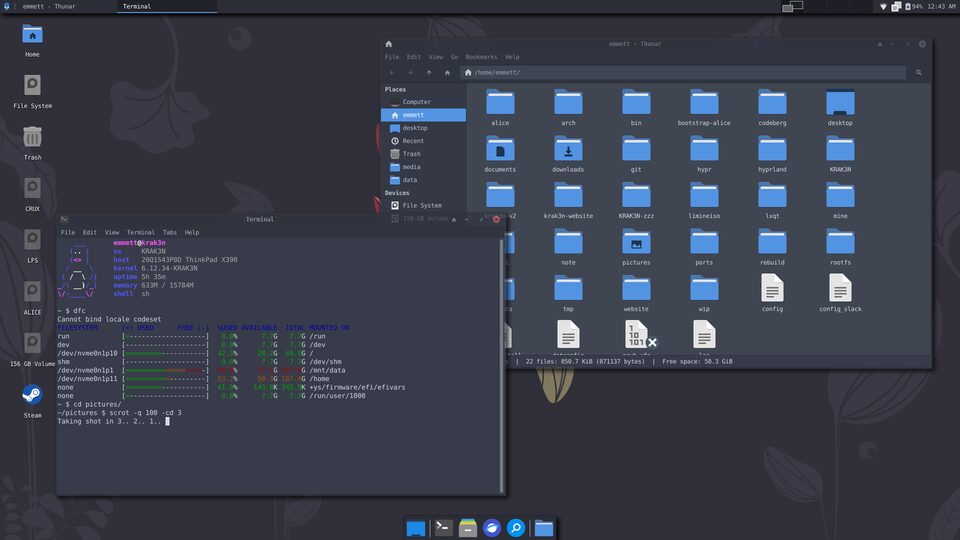Click the battery indicator showing 94%
Image resolution: width=960 pixels, height=540 pixels.
click(x=913, y=6)
